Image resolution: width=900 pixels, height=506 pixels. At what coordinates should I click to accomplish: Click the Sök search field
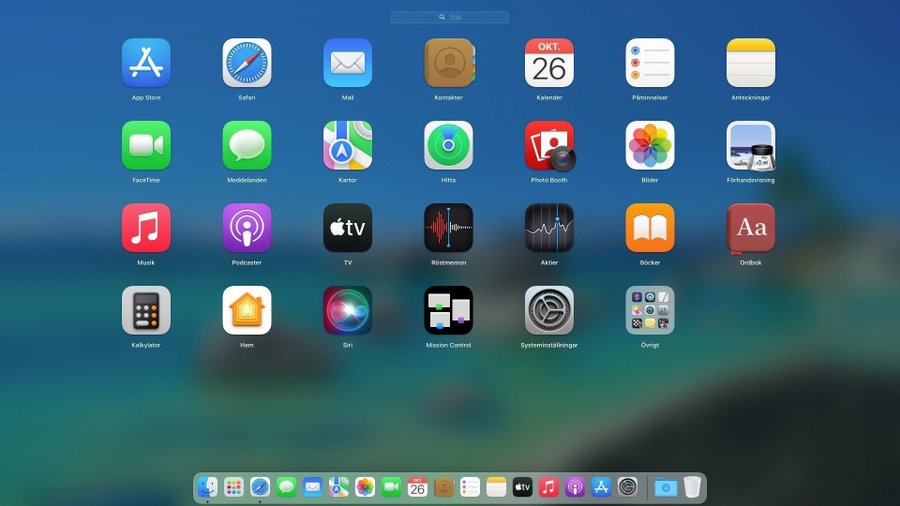[450, 17]
